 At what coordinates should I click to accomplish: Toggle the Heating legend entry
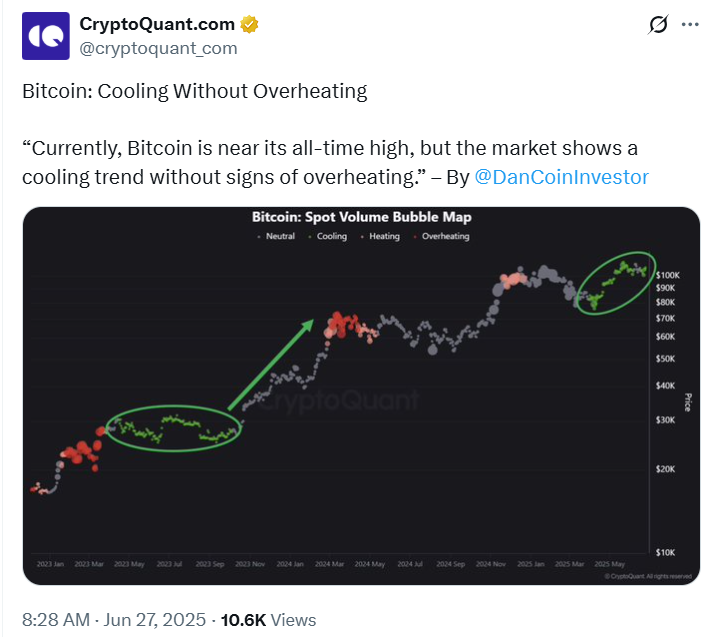(380, 236)
